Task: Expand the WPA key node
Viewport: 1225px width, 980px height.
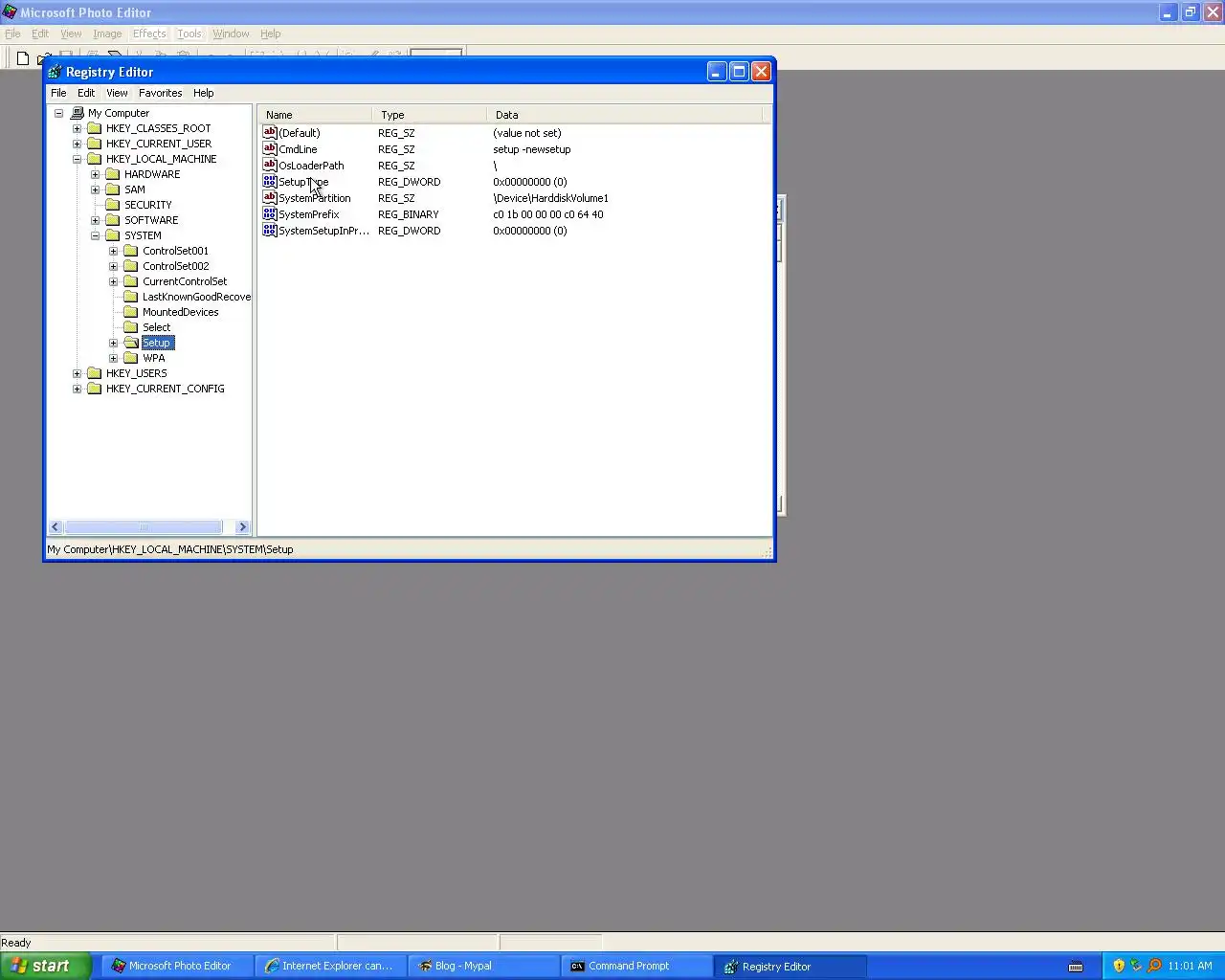Action: tap(114, 358)
